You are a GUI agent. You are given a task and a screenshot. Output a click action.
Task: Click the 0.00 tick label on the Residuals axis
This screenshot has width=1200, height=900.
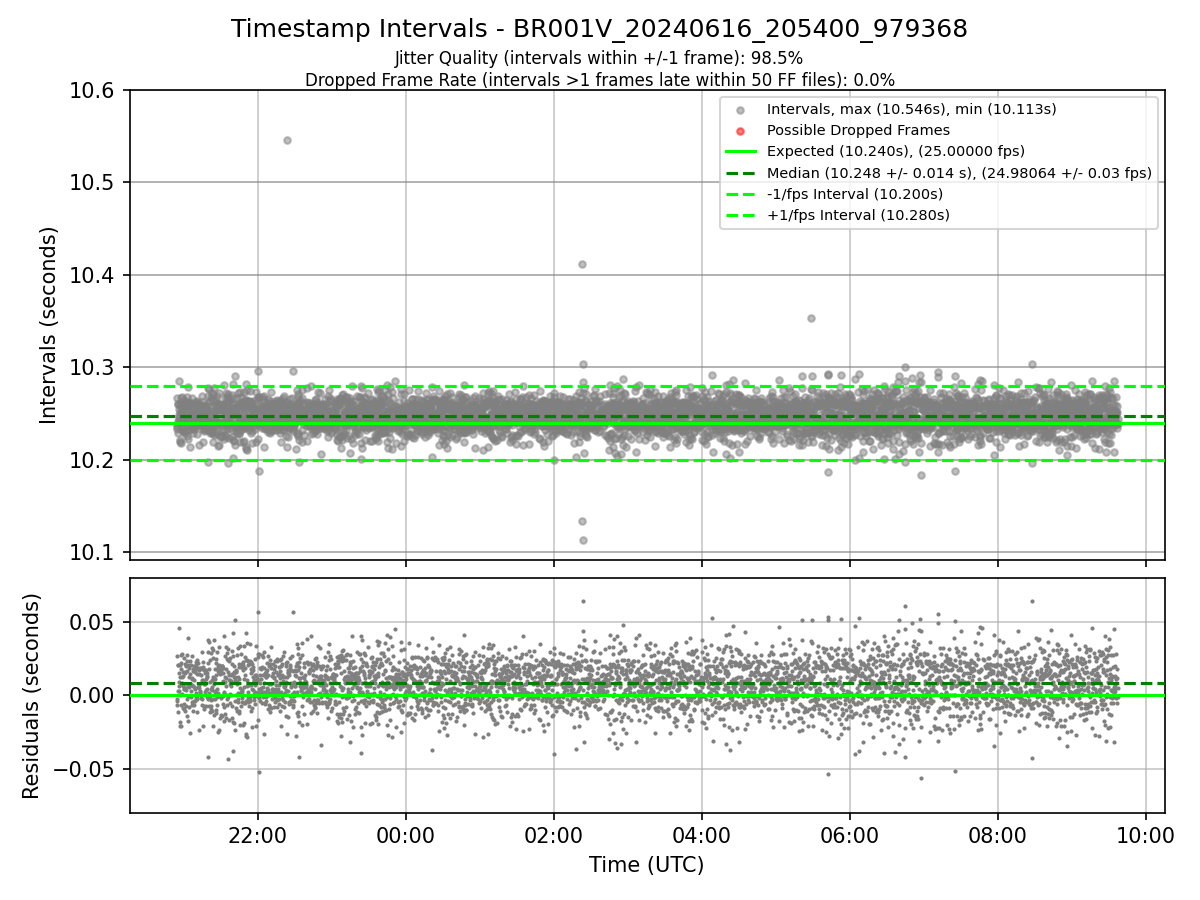[x=94, y=696]
